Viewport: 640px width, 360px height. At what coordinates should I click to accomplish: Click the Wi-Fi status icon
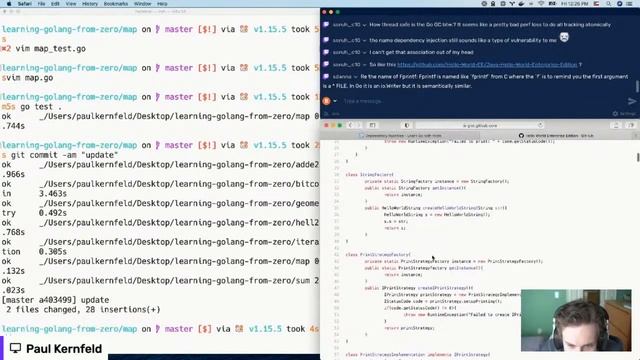(542, 4)
